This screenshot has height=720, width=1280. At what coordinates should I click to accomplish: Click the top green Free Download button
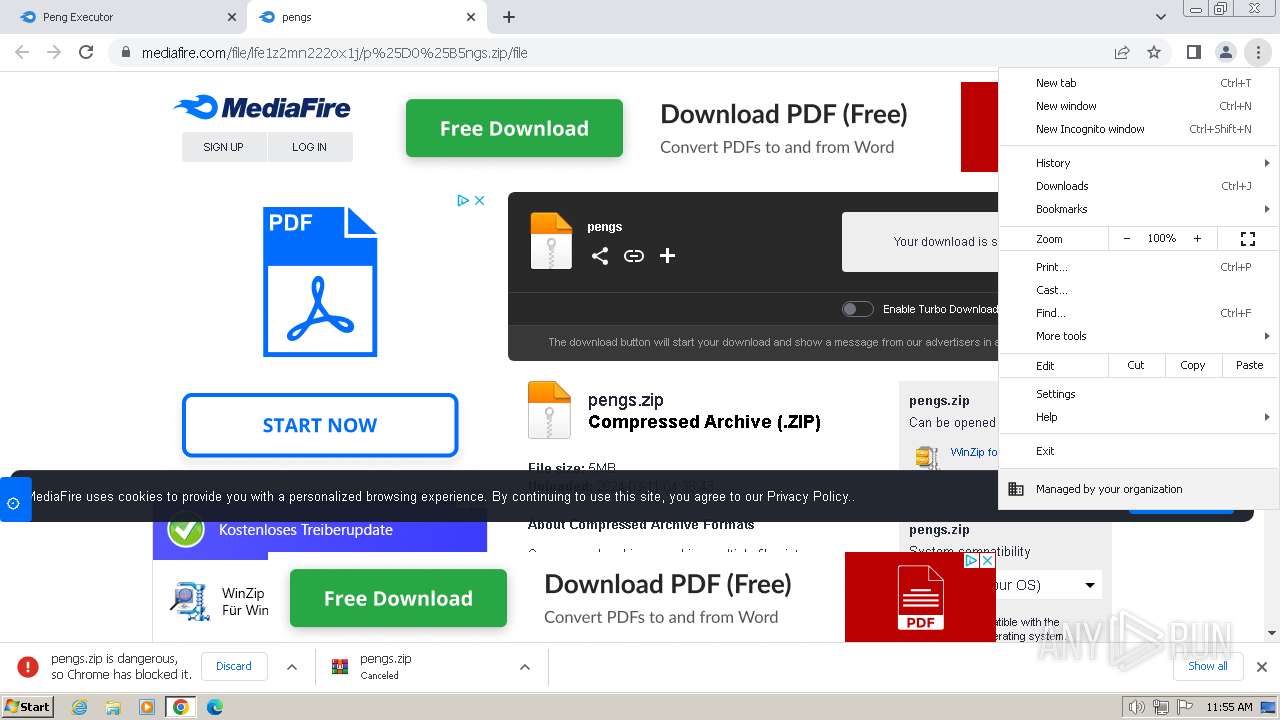514,128
